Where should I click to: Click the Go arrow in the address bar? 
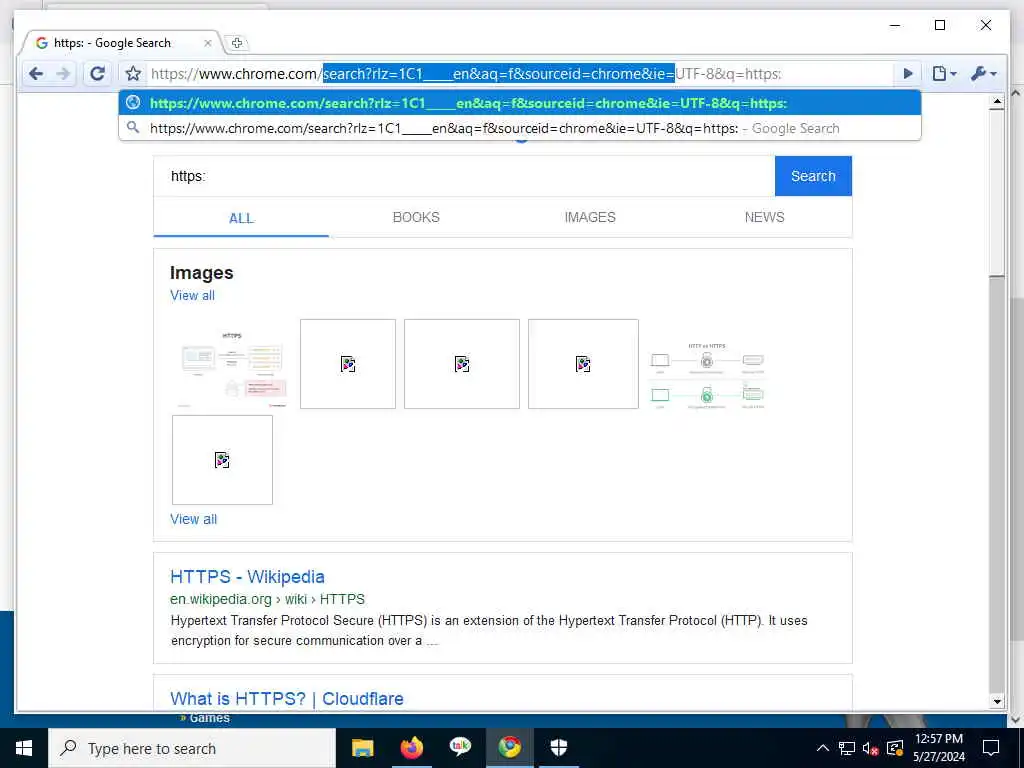(x=908, y=74)
